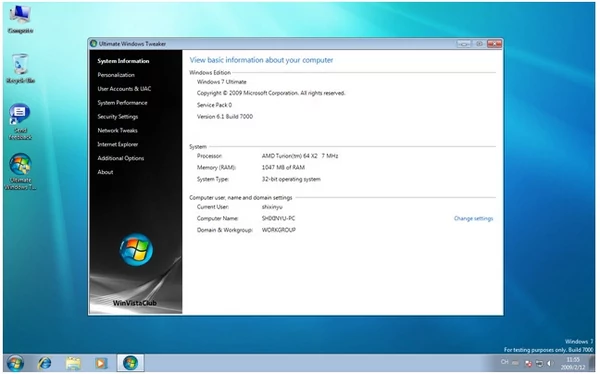The height and width of the screenshot is (374, 600).
Task: Click the current user name 'shixinyu'
Action: pyautogui.click(x=272, y=207)
